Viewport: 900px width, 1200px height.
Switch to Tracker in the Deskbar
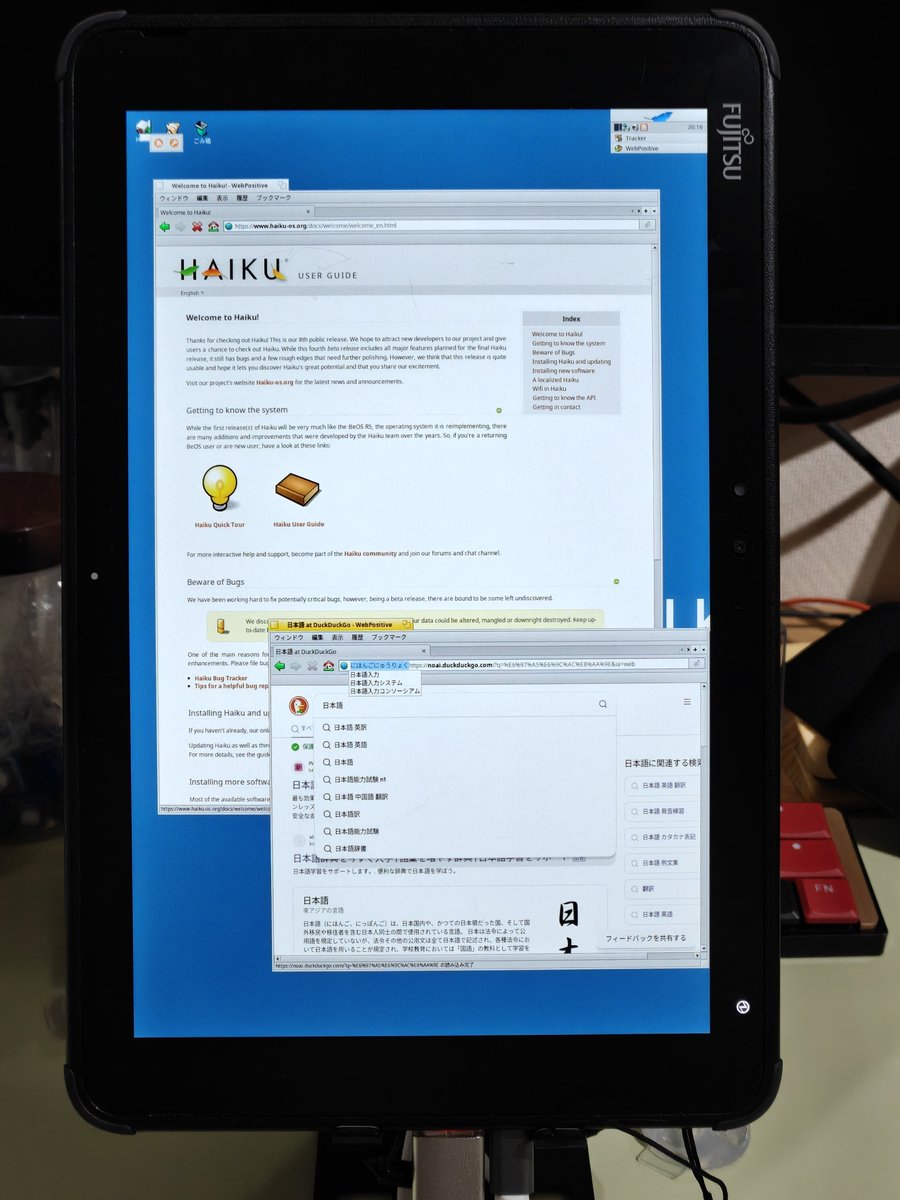pyautogui.click(x=659, y=138)
